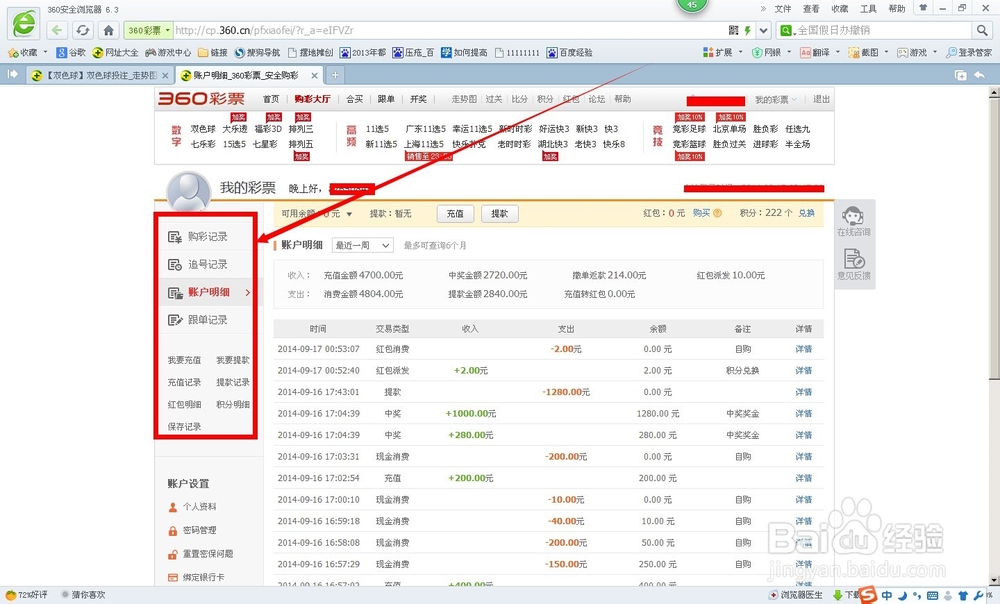Click 购彩记录 in sidebar
The height and width of the screenshot is (604, 1000).
208,237
